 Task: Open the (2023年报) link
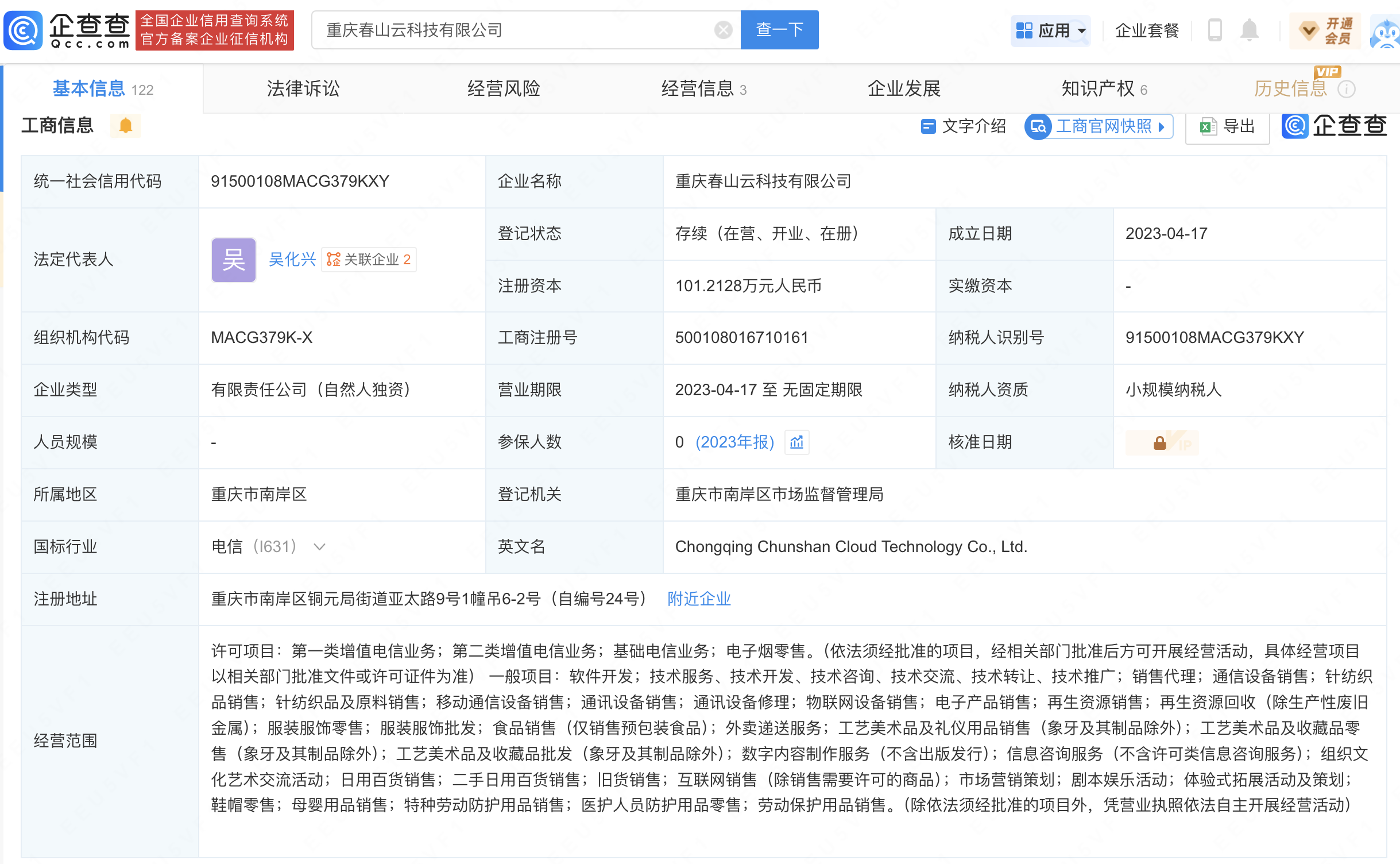point(734,442)
